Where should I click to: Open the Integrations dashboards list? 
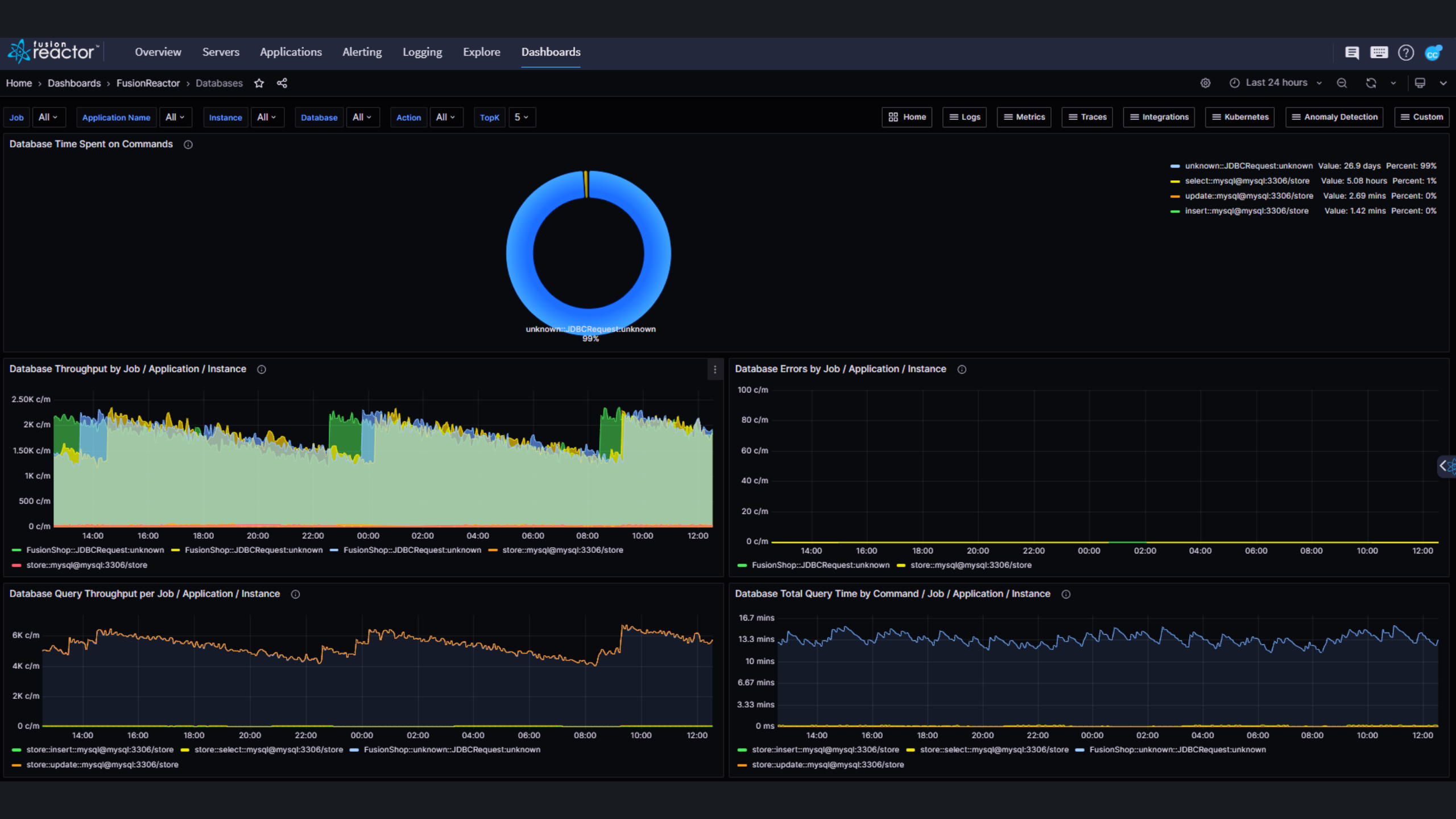[x=1159, y=117]
